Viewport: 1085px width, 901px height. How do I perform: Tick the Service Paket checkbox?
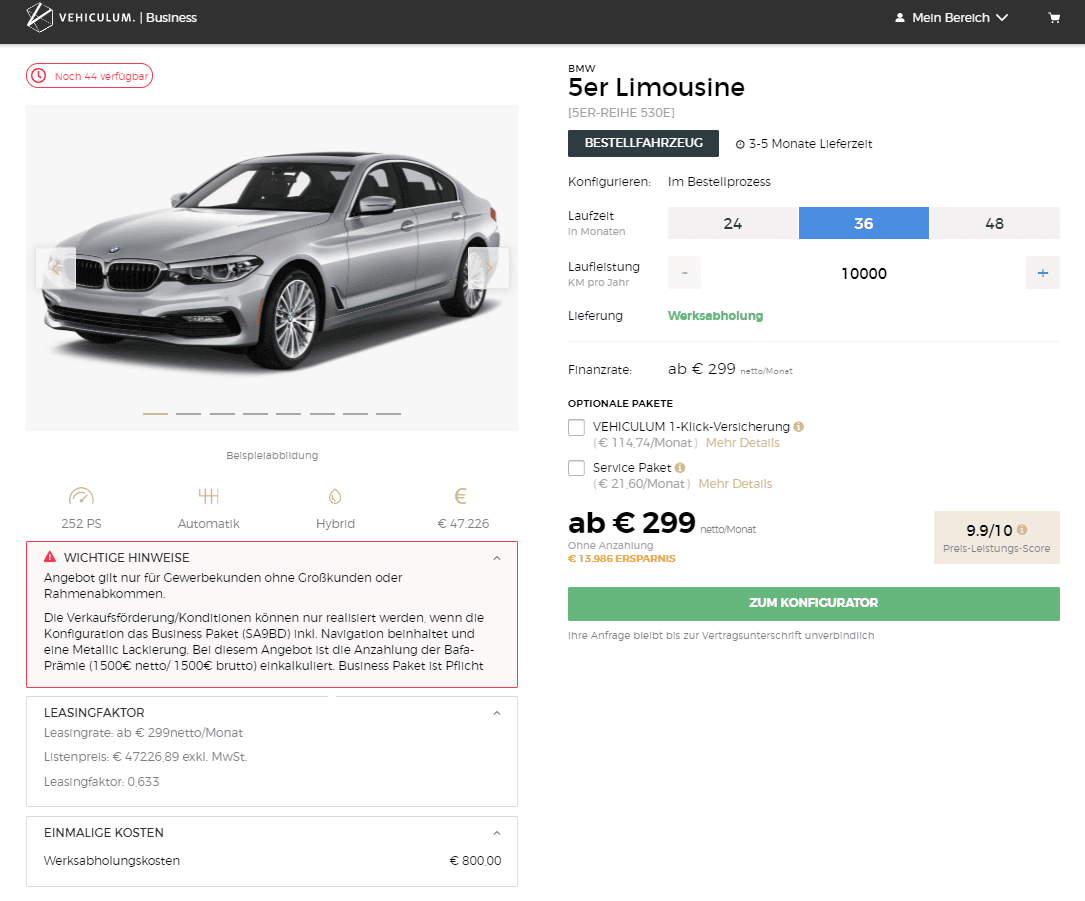[x=576, y=468]
